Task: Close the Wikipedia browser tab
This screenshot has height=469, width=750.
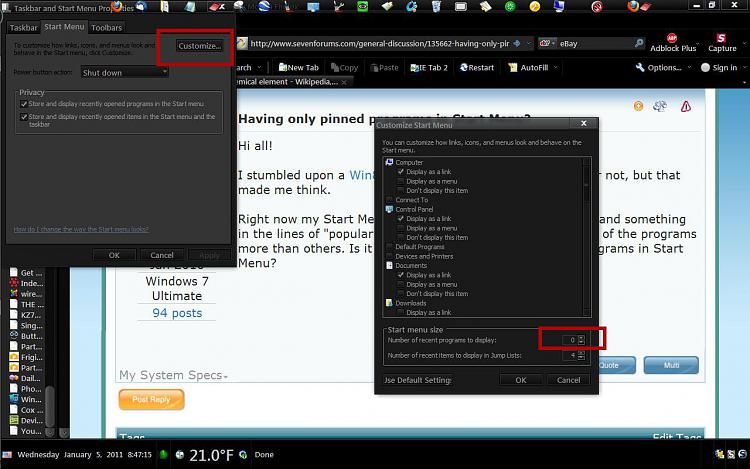Action: tap(344, 82)
